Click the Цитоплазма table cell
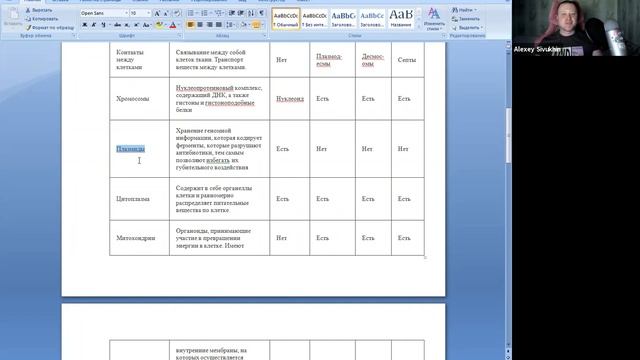The width and height of the screenshot is (640, 360). [139, 199]
